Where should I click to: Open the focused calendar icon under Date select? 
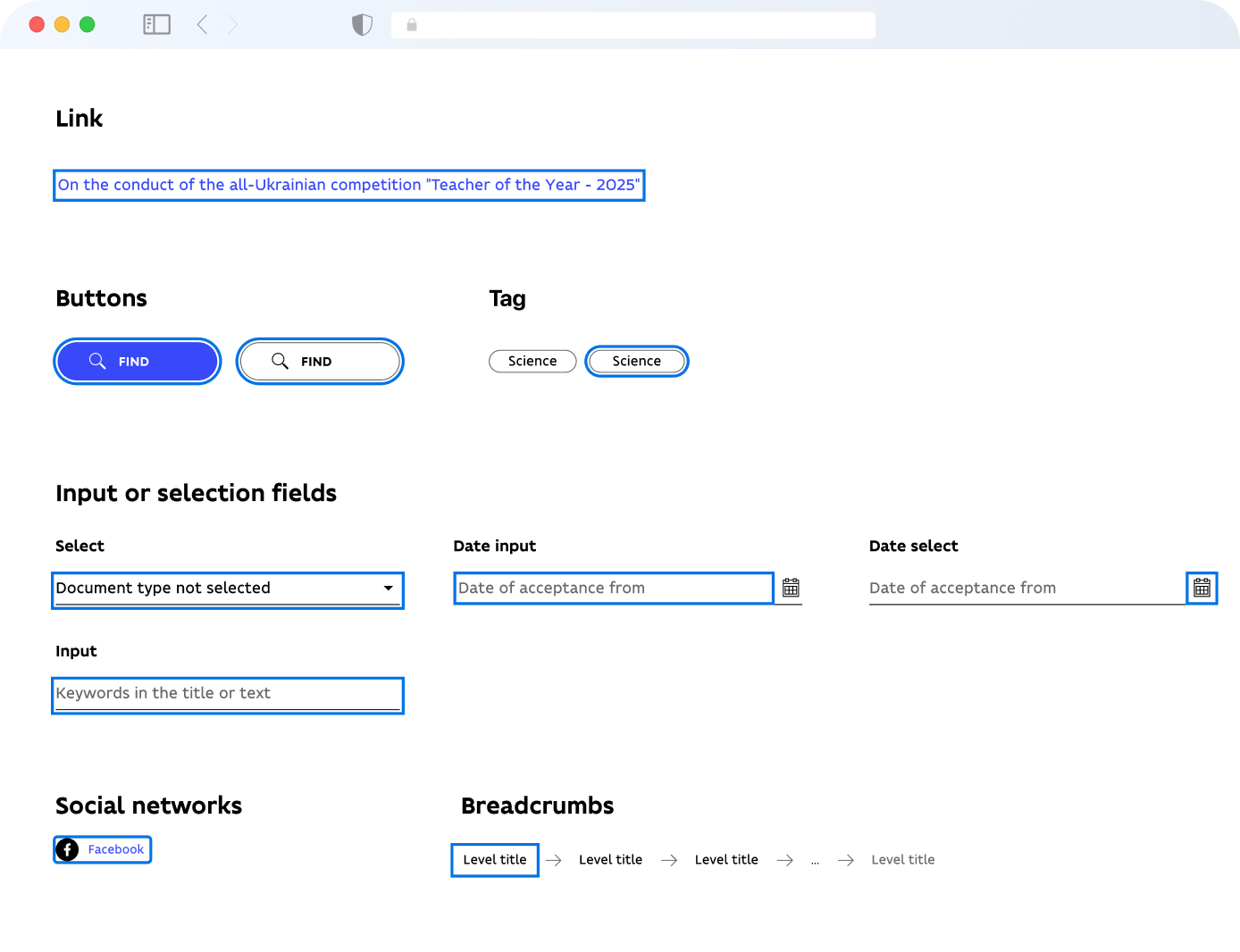1202,588
